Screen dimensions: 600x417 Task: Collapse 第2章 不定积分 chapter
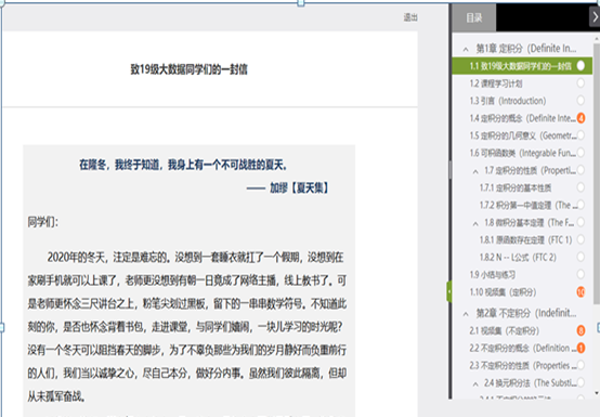464,313
